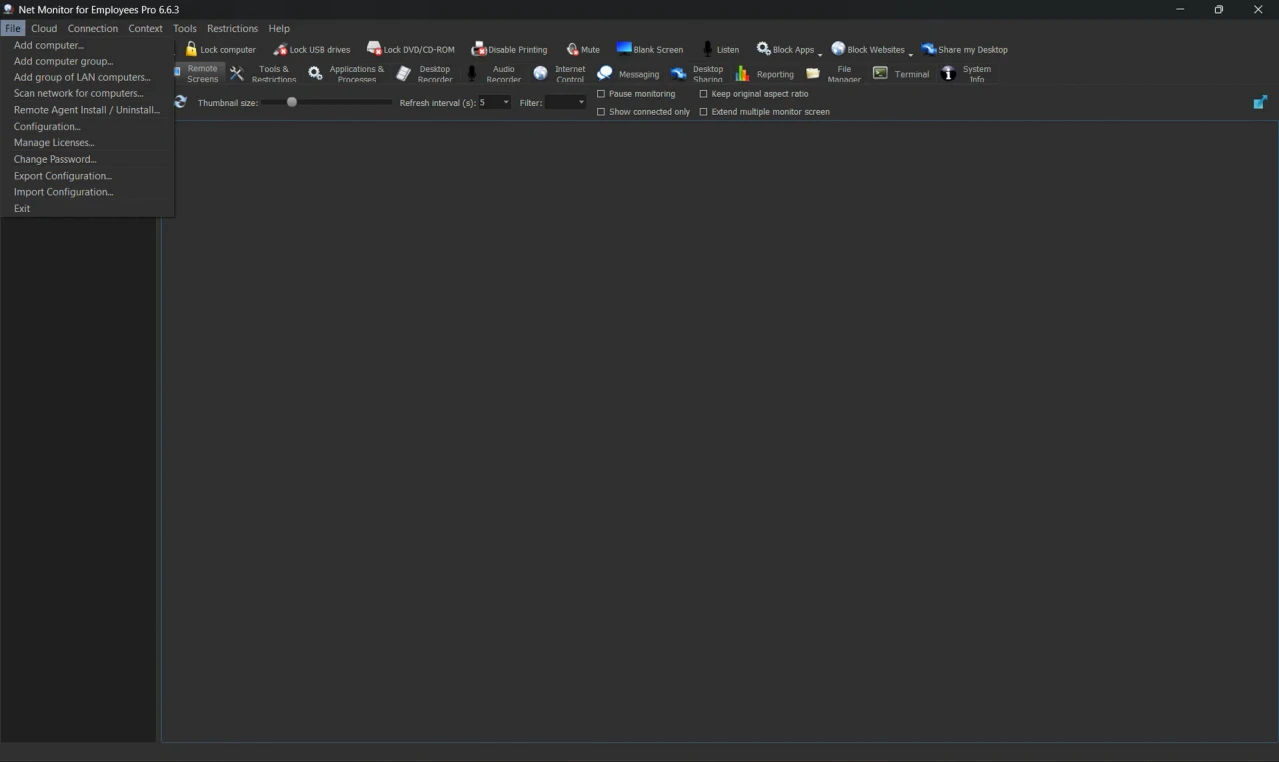The width and height of the screenshot is (1279, 762).
Task: Enable Extend multiple monitor screen checkbox
Action: click(703, 112)
